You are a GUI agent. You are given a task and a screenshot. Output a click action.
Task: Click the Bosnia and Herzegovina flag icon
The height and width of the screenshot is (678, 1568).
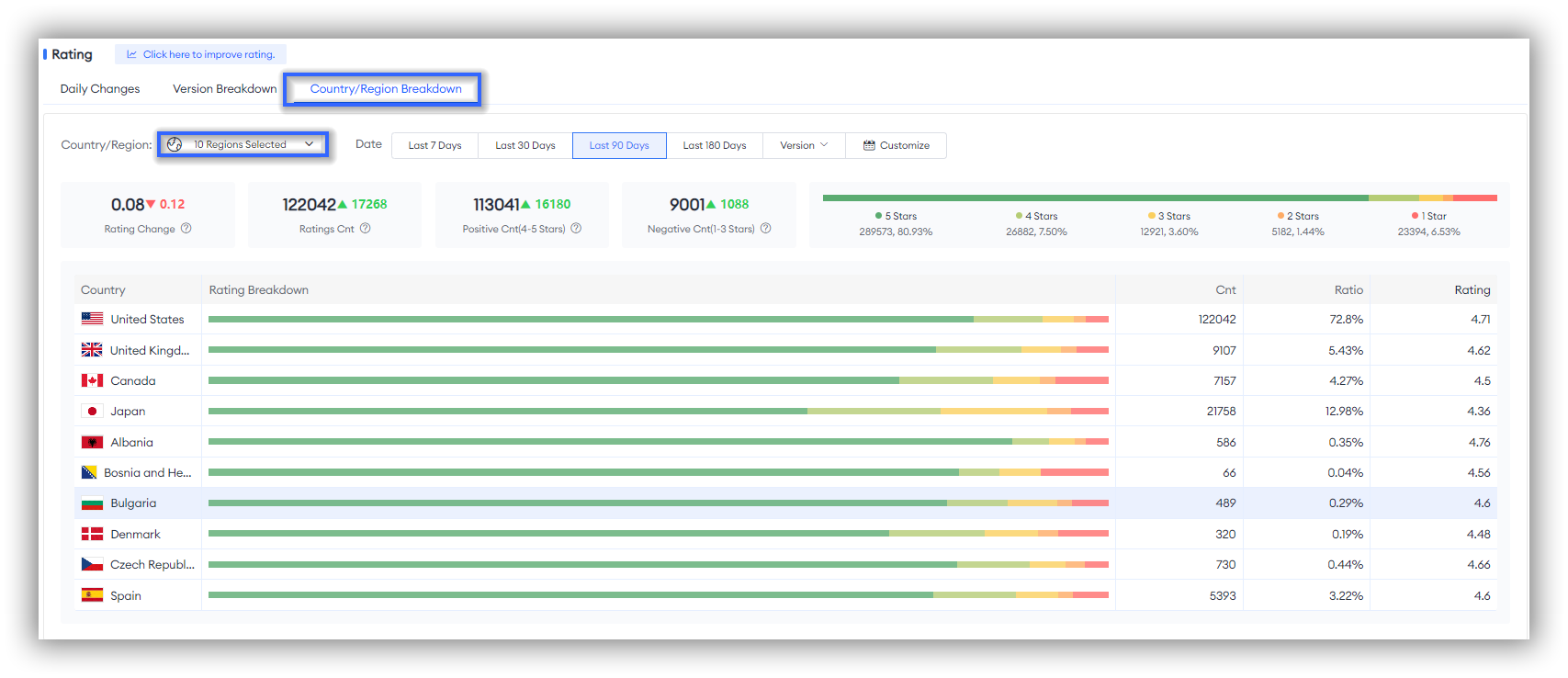(89, 472)
